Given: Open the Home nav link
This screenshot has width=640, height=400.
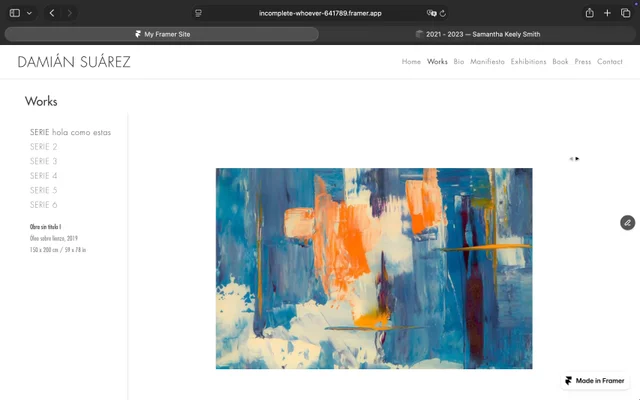Looking at the screenshot, I should (x=411, y=62).
